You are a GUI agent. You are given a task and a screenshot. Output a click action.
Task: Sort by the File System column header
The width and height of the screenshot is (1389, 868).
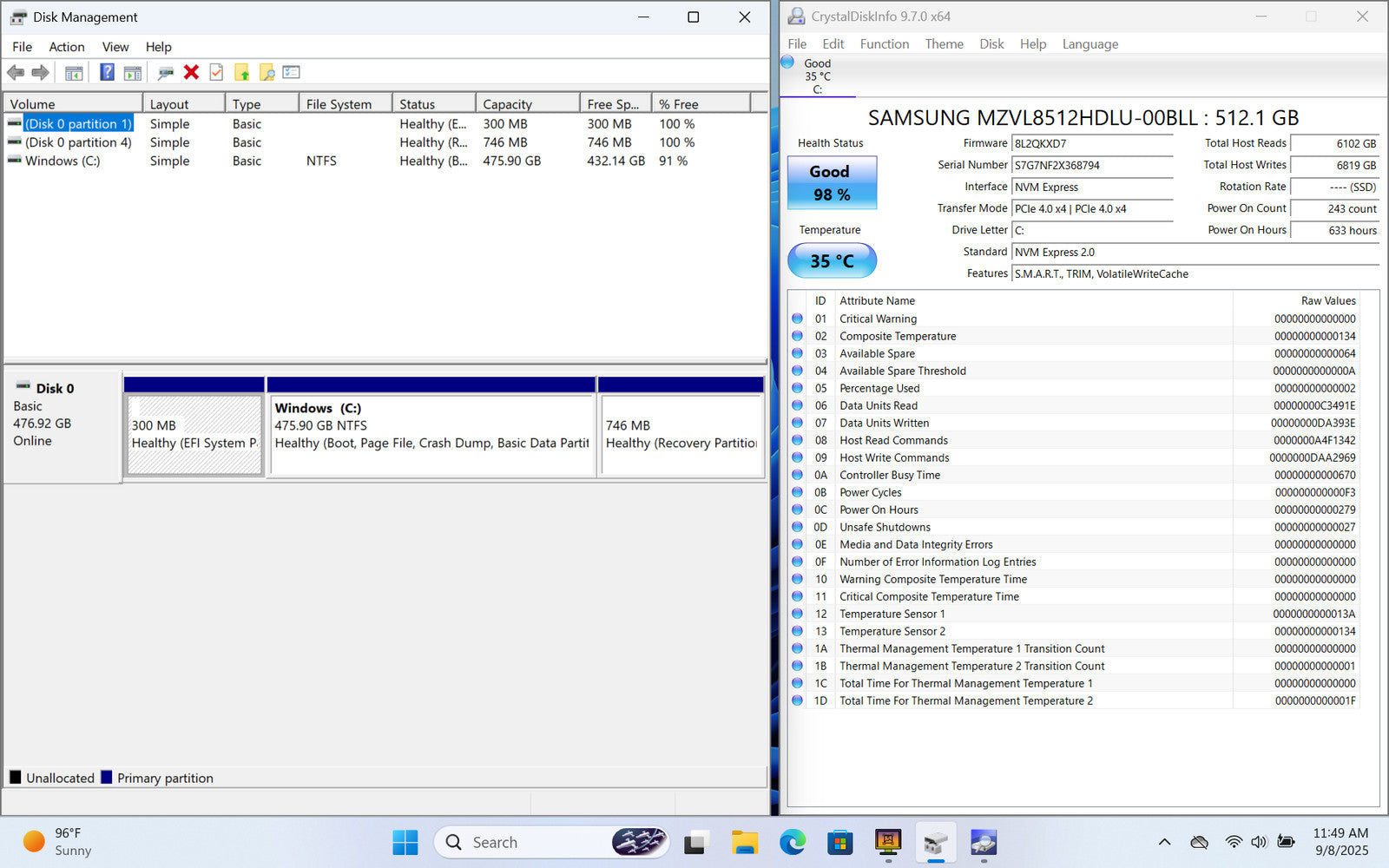pyautogui.click(x=346, y=104)
